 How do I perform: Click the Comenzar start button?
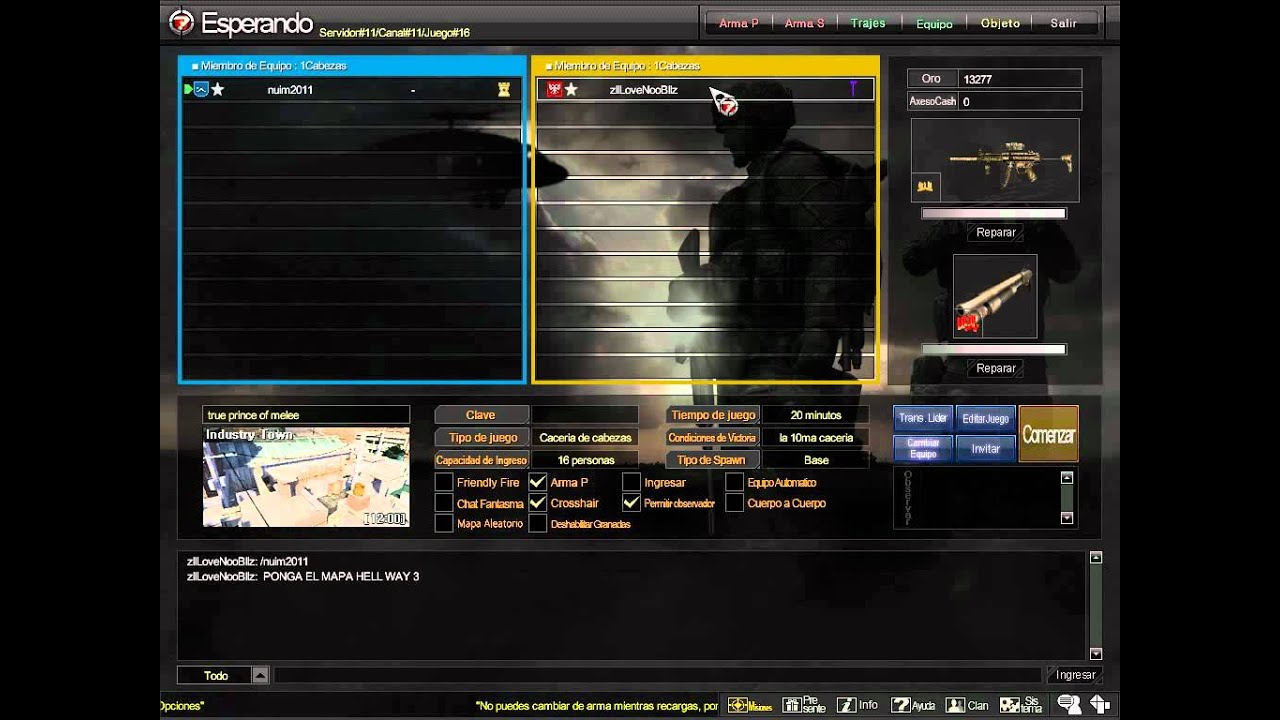click(x=1048, y=434)
